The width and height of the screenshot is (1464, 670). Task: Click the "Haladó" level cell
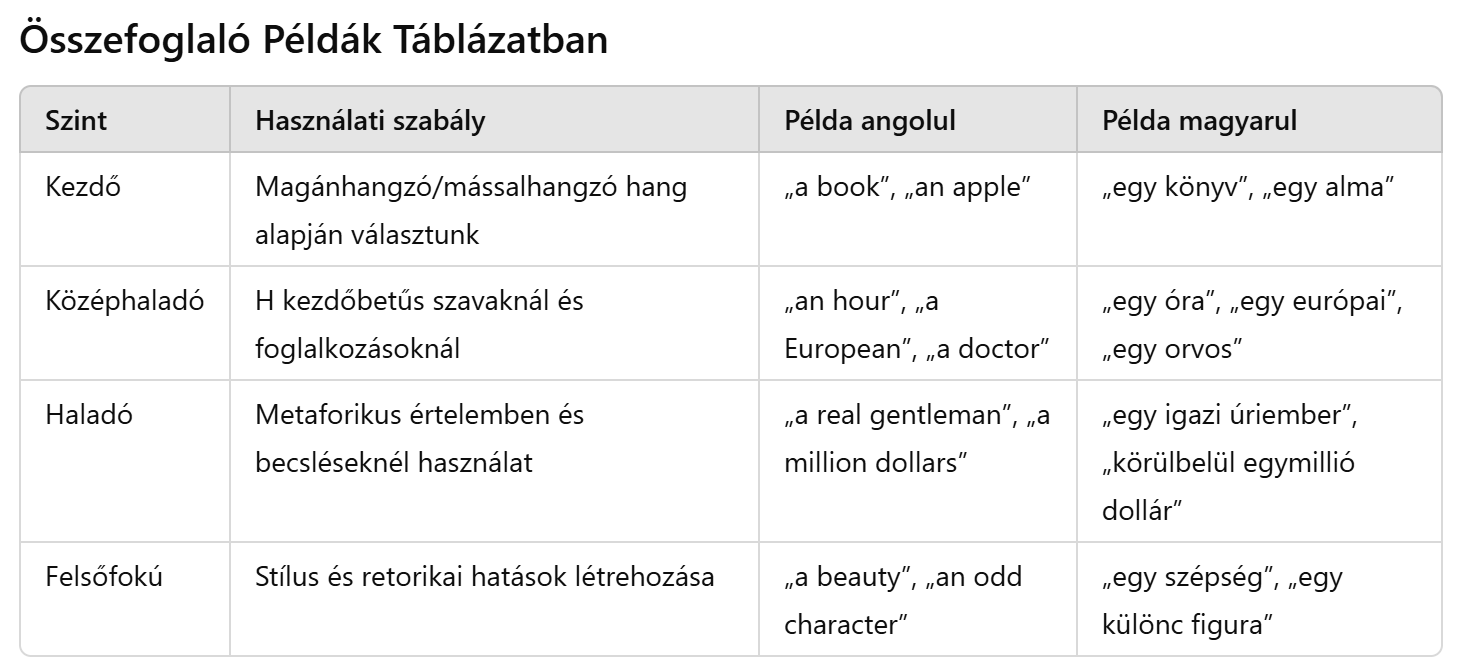pyautogui.click(x=89, y=414)
